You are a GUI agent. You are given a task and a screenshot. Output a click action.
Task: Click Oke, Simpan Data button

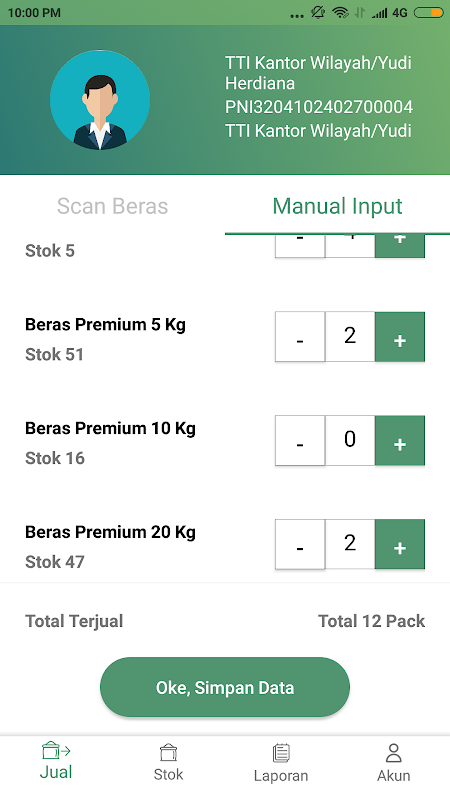click(225, 687)
